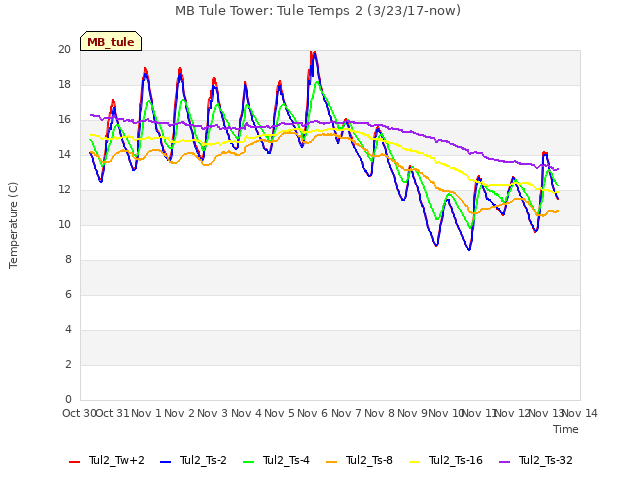Click the purple Tul2_Ts-32 legend swatch
This screenshot has height=480, width=640.
point(504,462)
